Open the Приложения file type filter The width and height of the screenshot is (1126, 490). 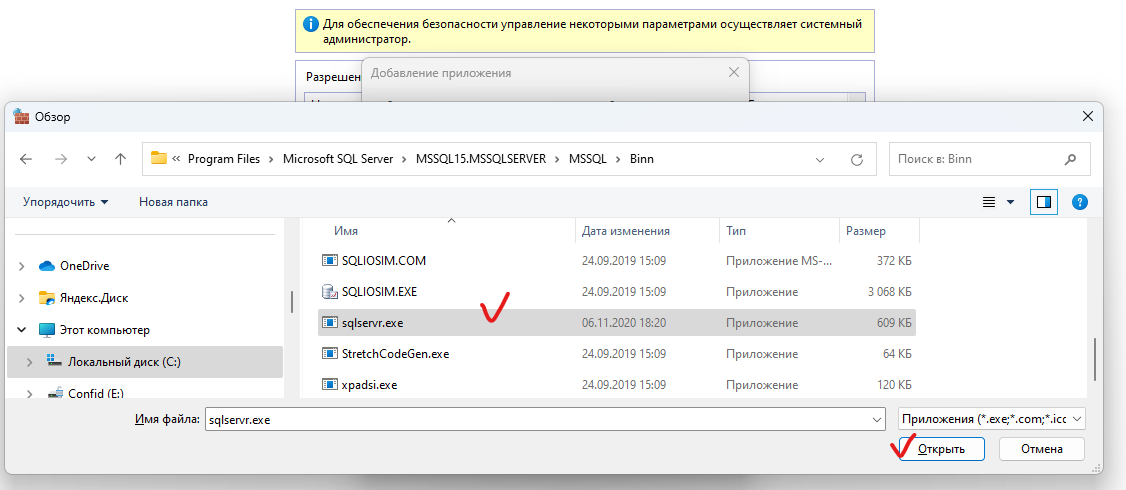pyautogui.click(x=992, y=419)
